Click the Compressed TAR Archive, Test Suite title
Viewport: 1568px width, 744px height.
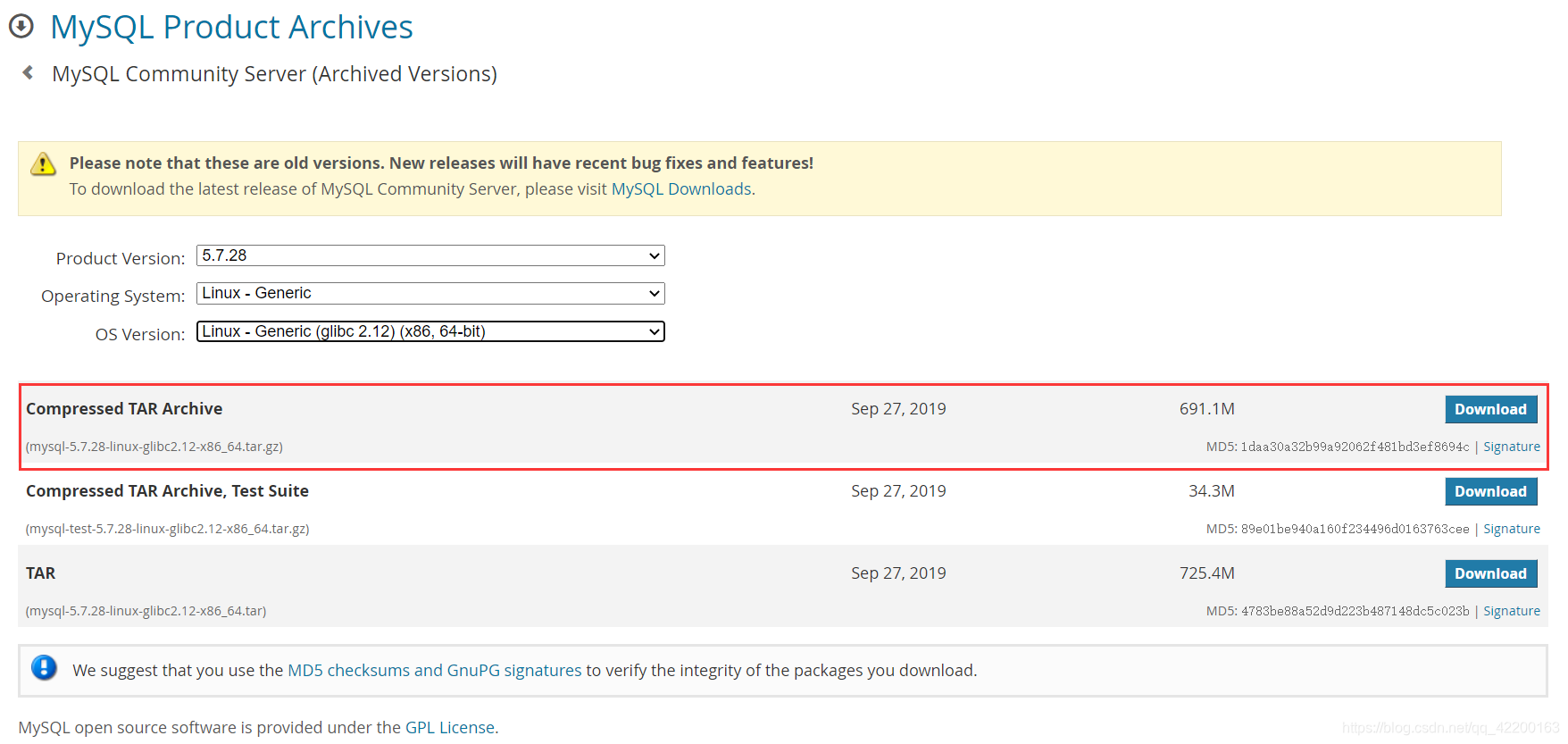167,491
